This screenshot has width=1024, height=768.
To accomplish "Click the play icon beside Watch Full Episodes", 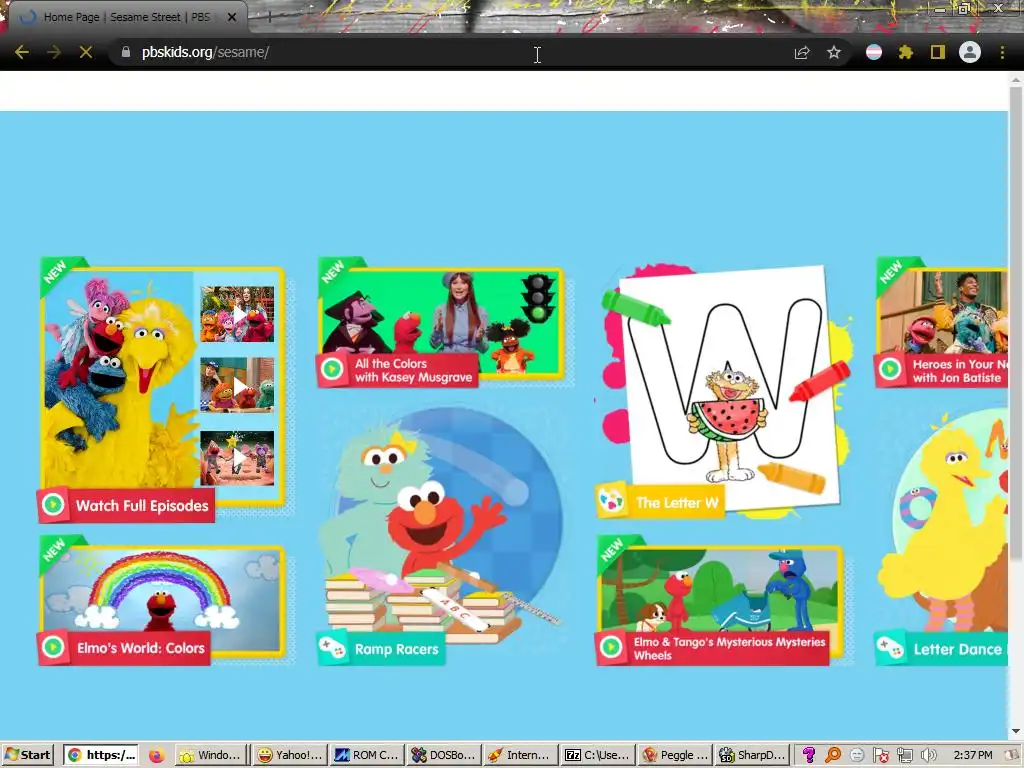I will (53, 505).
